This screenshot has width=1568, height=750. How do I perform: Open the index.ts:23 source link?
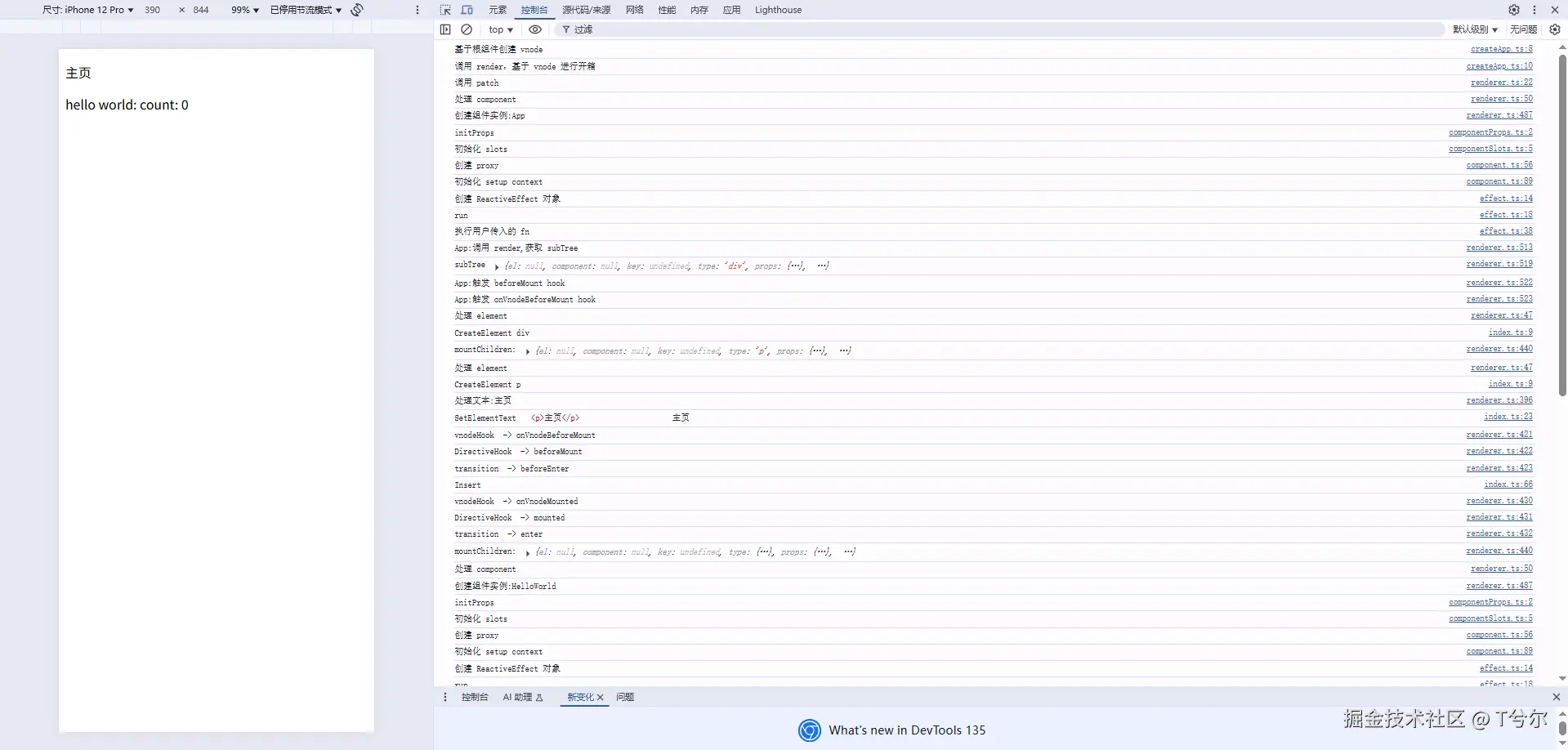tap(1508, 417)
